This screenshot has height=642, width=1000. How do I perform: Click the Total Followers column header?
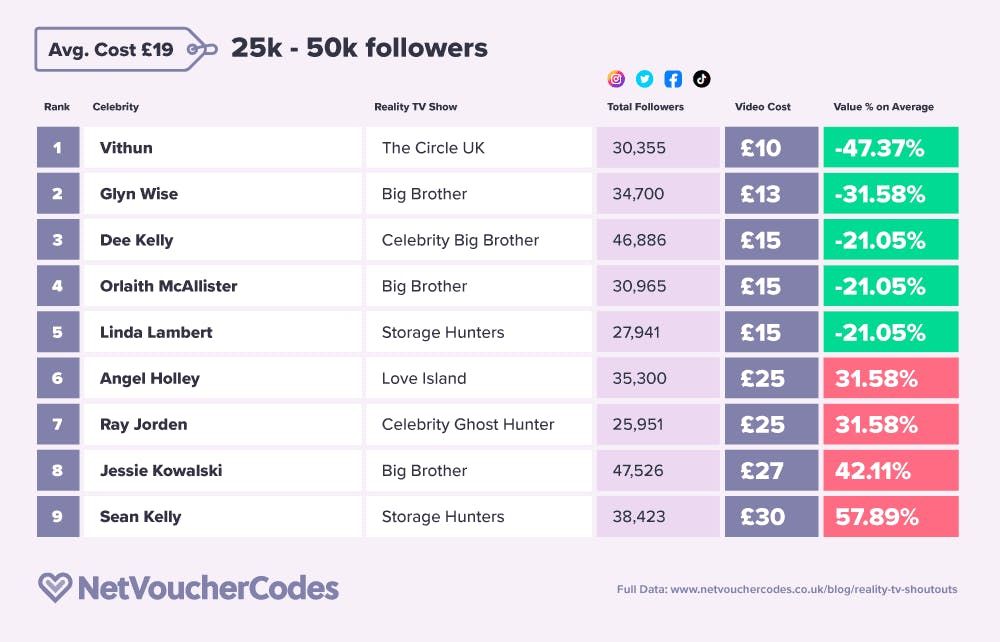pyautogui.click(x=645, y=106)
